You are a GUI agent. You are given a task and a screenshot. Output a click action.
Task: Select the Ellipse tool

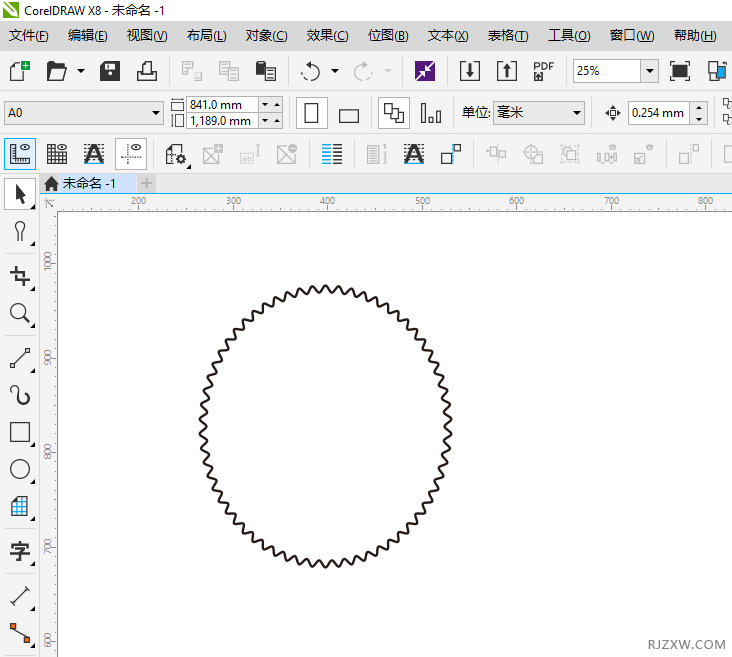19,469
